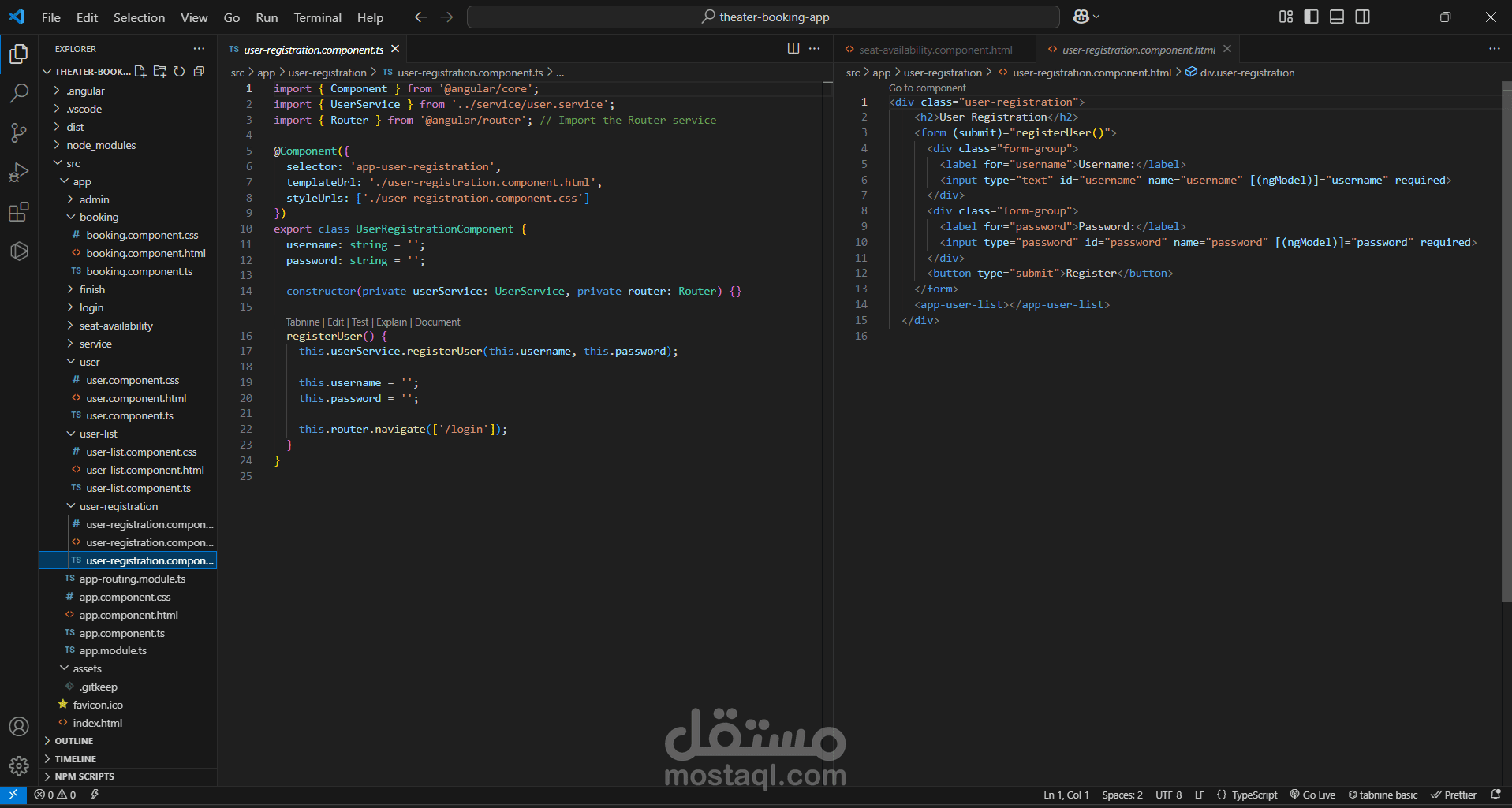
Task: Open the Accounts menu icon
Action: (19, 726)
